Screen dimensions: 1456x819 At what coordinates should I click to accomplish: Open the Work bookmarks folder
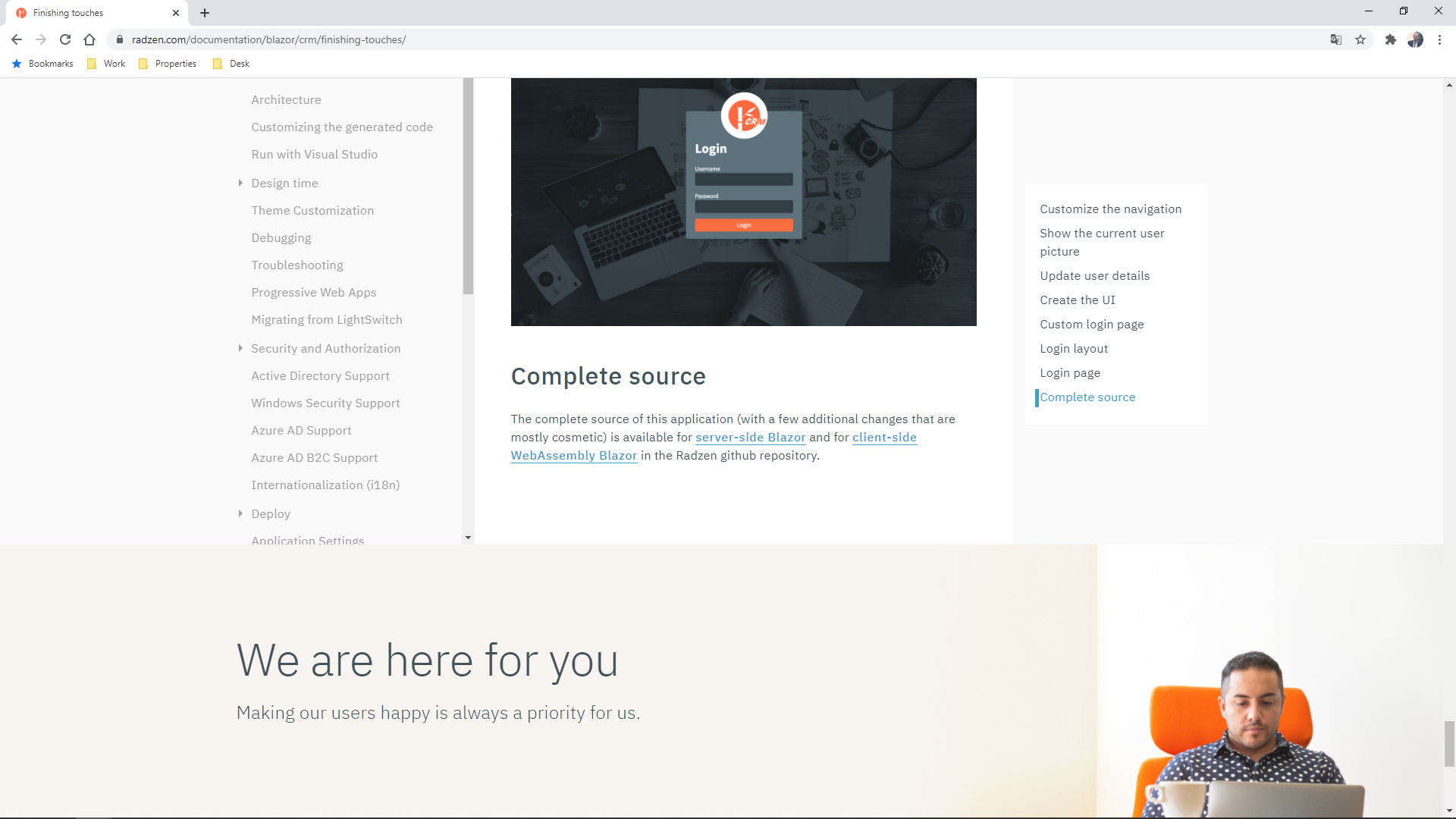click(x=106, y=64)
